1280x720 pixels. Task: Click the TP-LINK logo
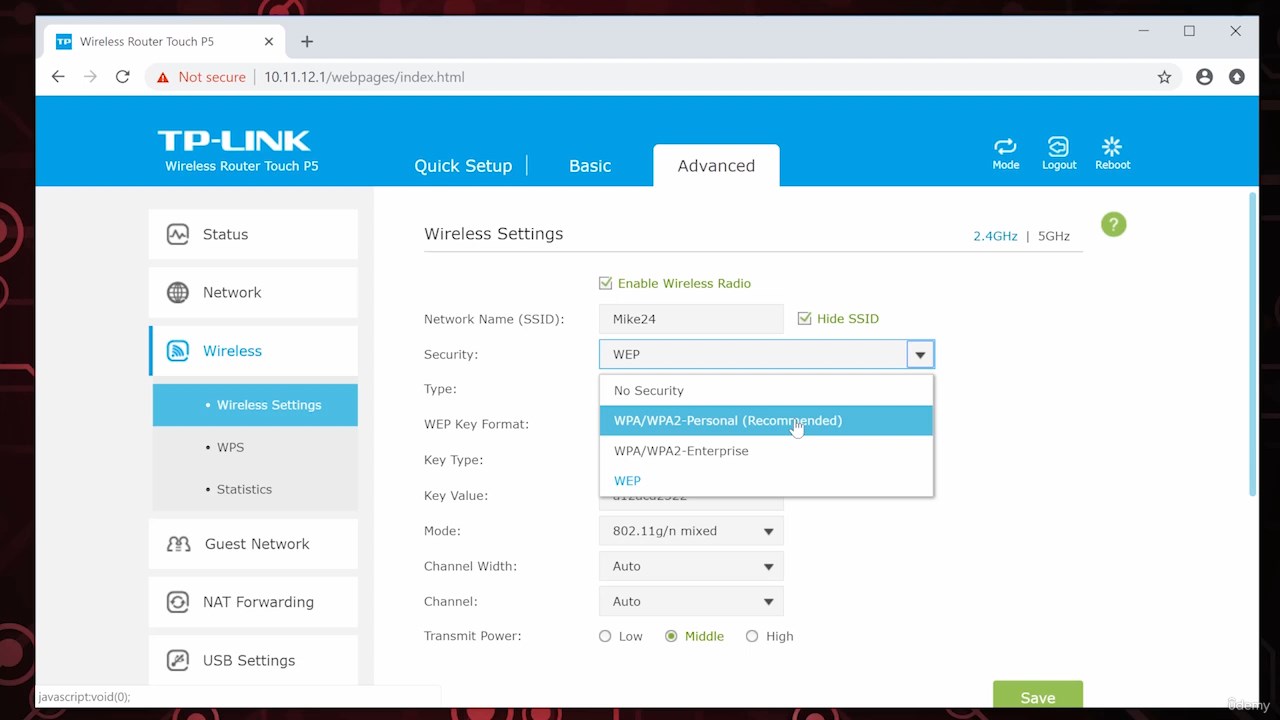pos(234,140)
